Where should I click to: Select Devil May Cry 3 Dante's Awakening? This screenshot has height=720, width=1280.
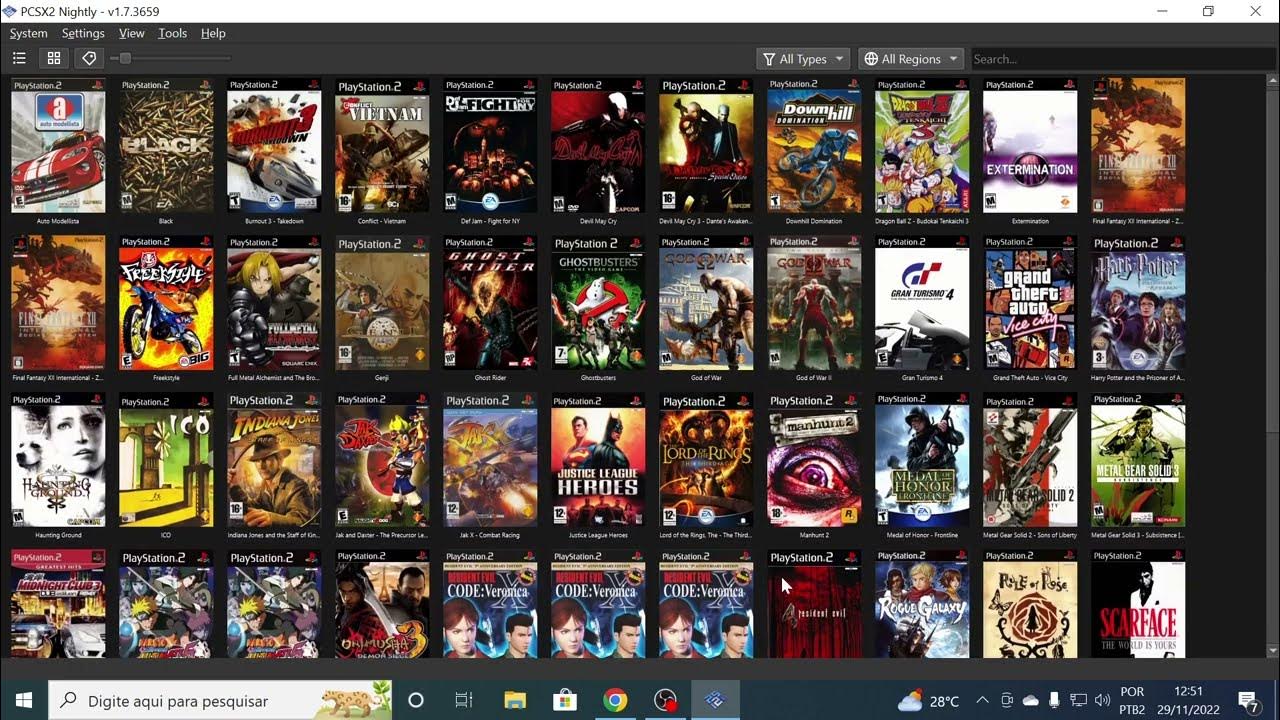point(706,146)
